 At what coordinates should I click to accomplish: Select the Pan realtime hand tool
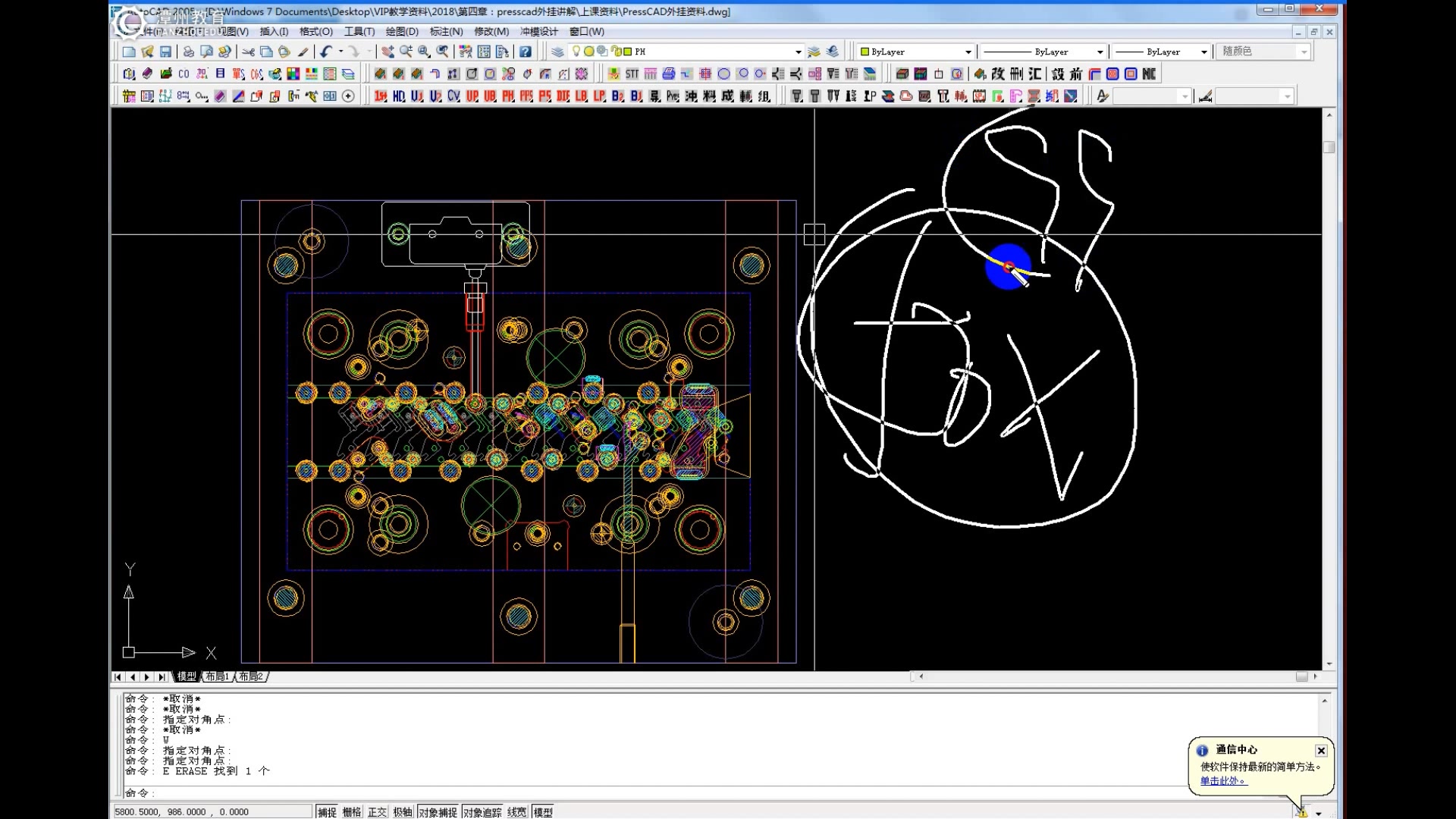(x=388, y=52)
